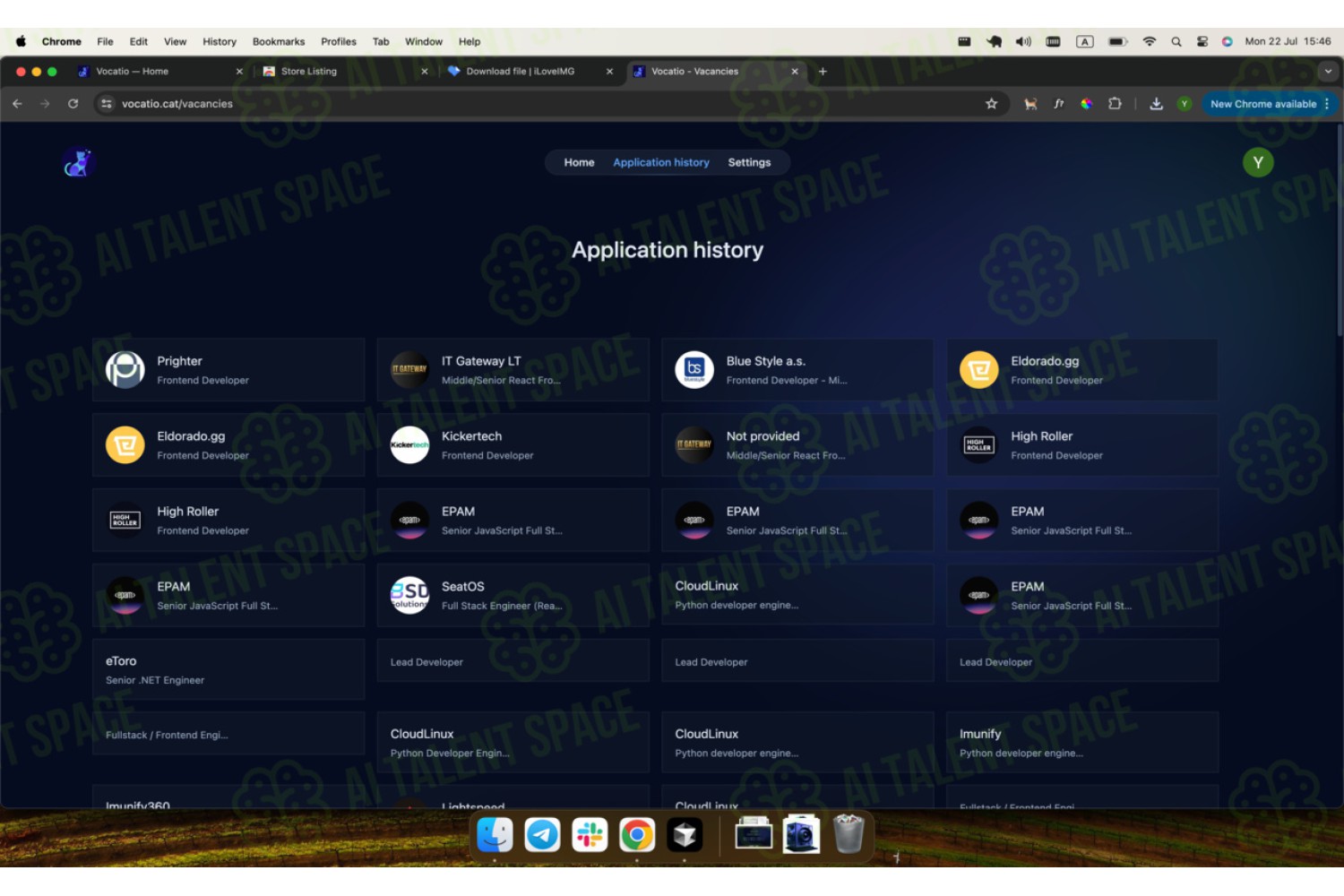1344x896 pixels.
Task: Click the Chrome profile Y icon in the toolbar
Action: (1185, 104)
